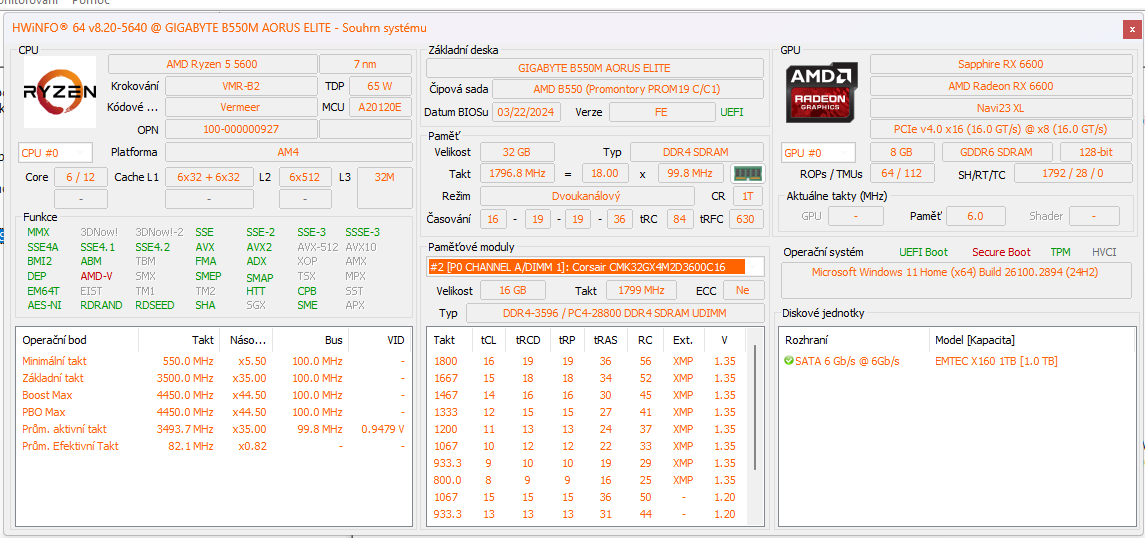Click the AMD Radeon RX 6600 field
The width and height of the screenshot is (1145, 538).
(x=1000, y=86)
